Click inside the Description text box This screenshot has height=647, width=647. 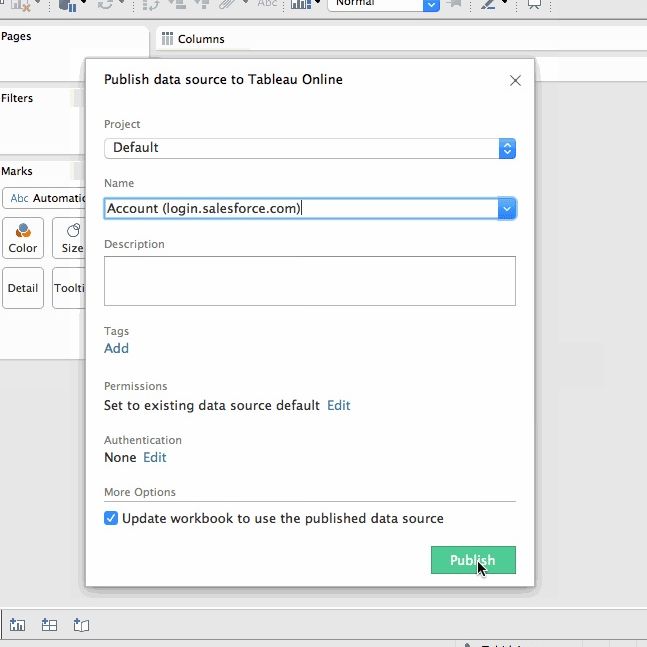click(x=309, y=280)
